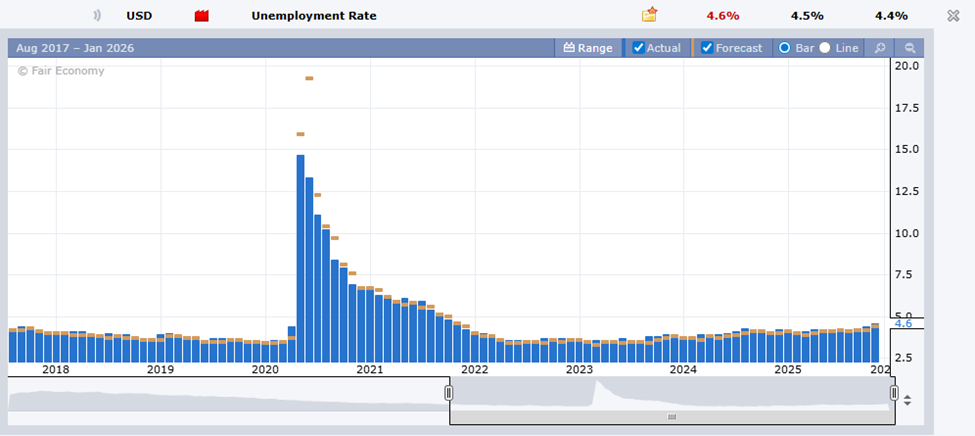The height and width of the screenshot is (436, 975).
Task: Click the 15.0 y-axis label
Action: tap(906, 149)
